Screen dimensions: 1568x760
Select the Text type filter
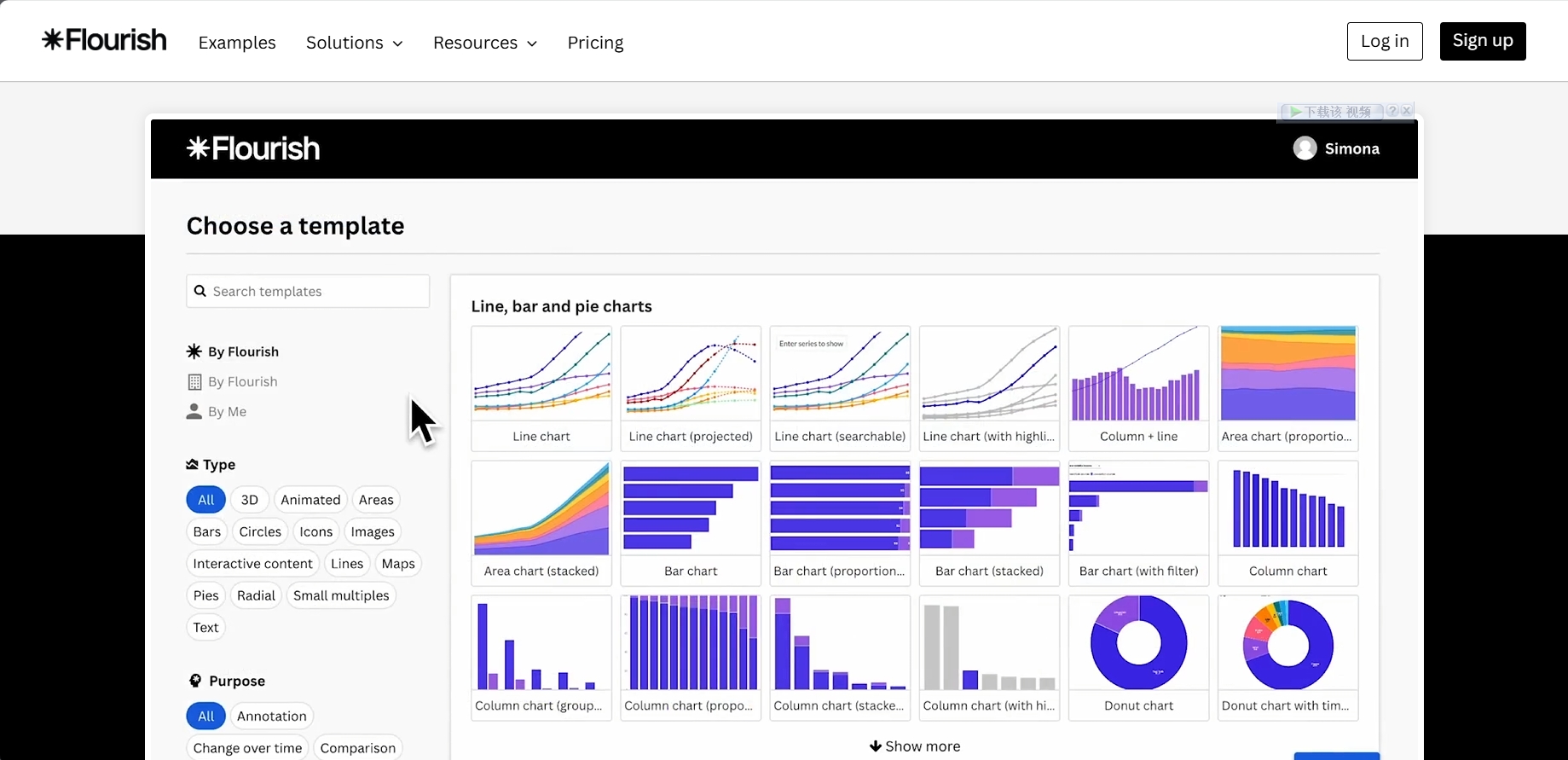point(205,627)
